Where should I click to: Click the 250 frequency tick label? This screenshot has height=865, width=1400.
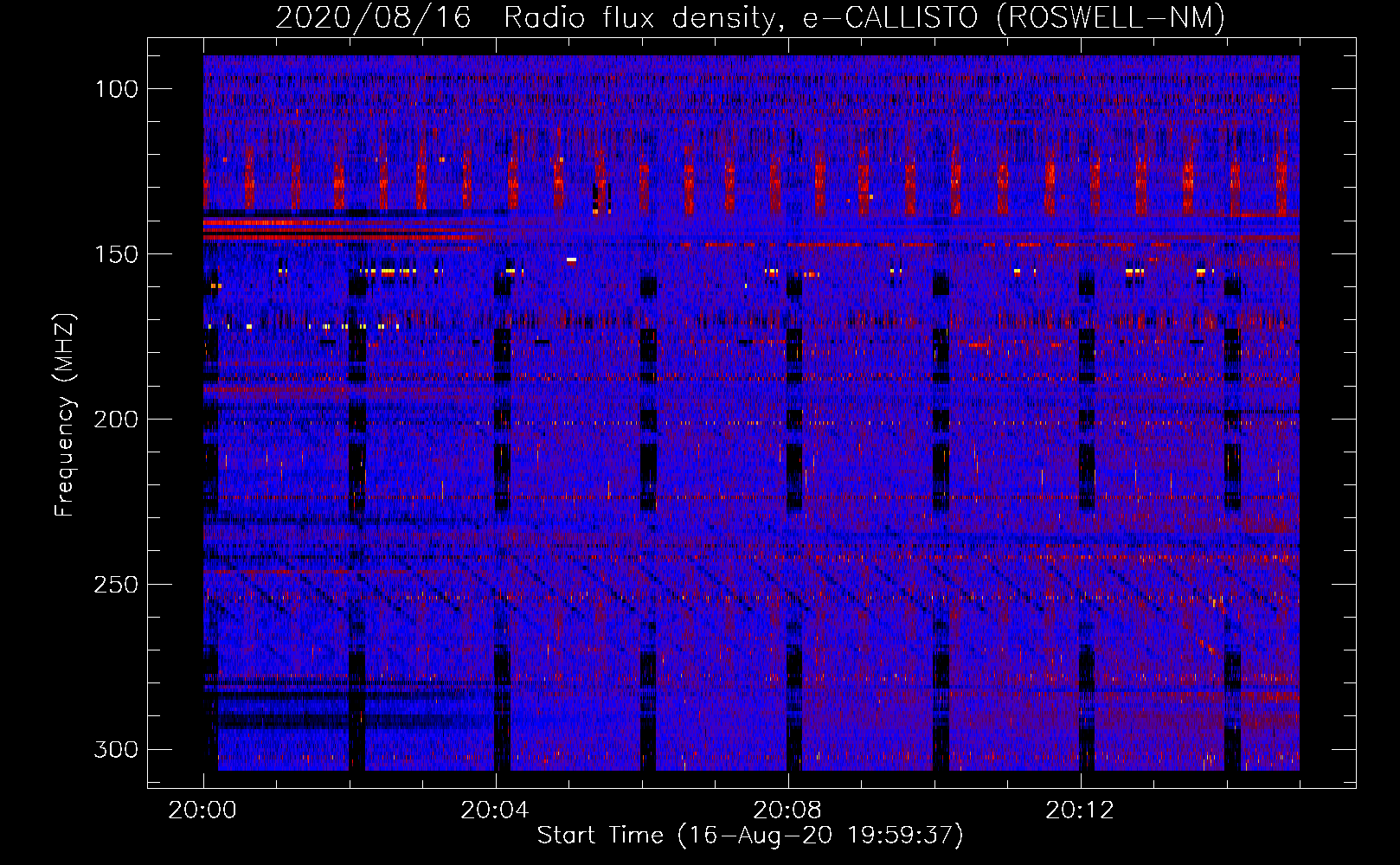coord(117,585)
